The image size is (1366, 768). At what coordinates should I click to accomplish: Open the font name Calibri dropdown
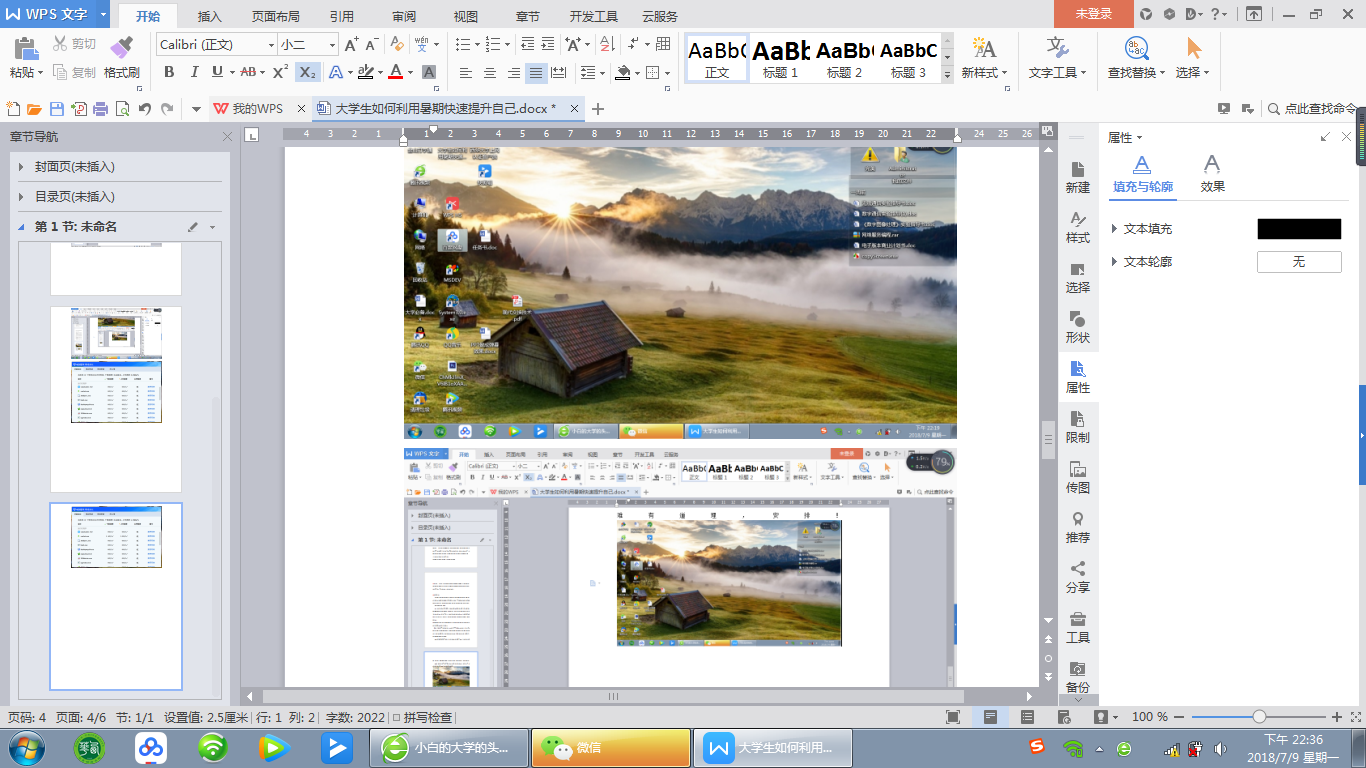tap(270, 45)
